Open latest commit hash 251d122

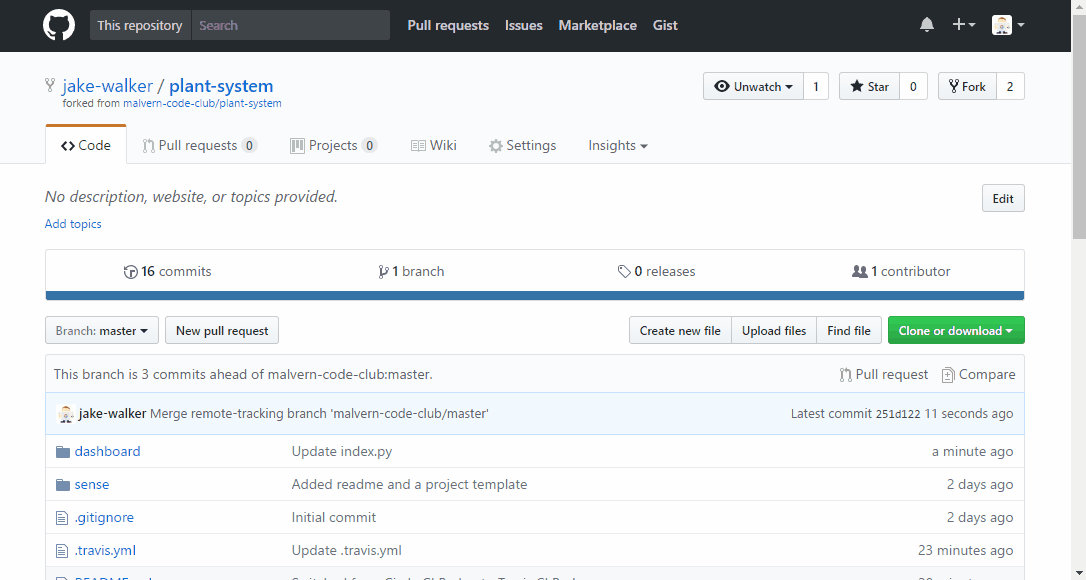pos(898,414)
